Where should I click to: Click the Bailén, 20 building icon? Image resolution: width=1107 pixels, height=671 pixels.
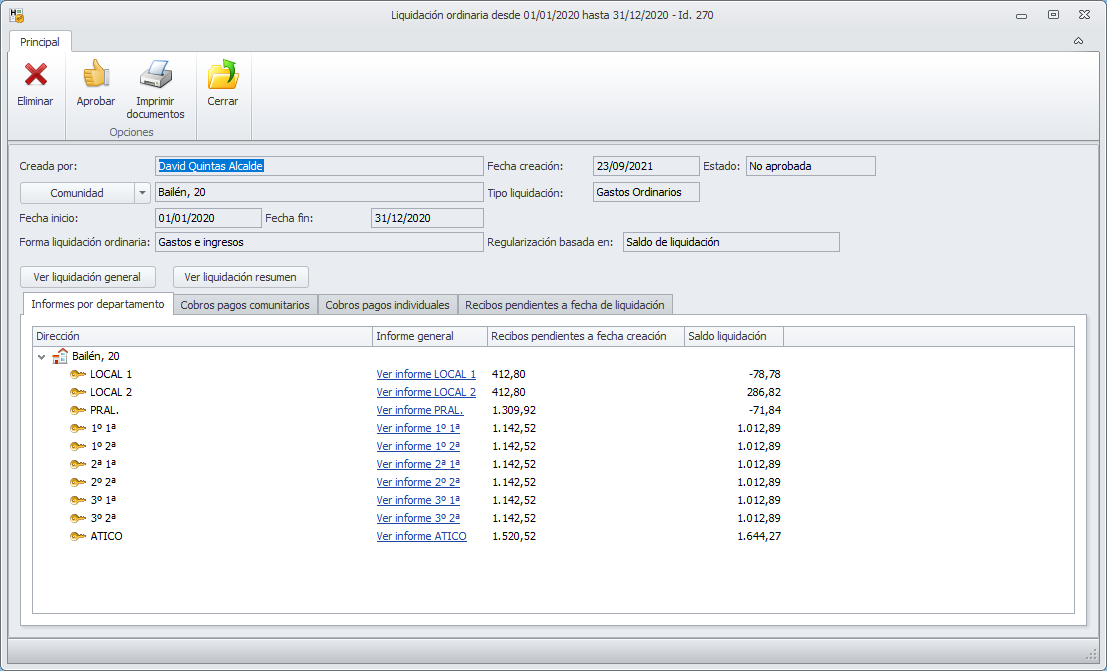pyautogui.click(x=60, y=356)
